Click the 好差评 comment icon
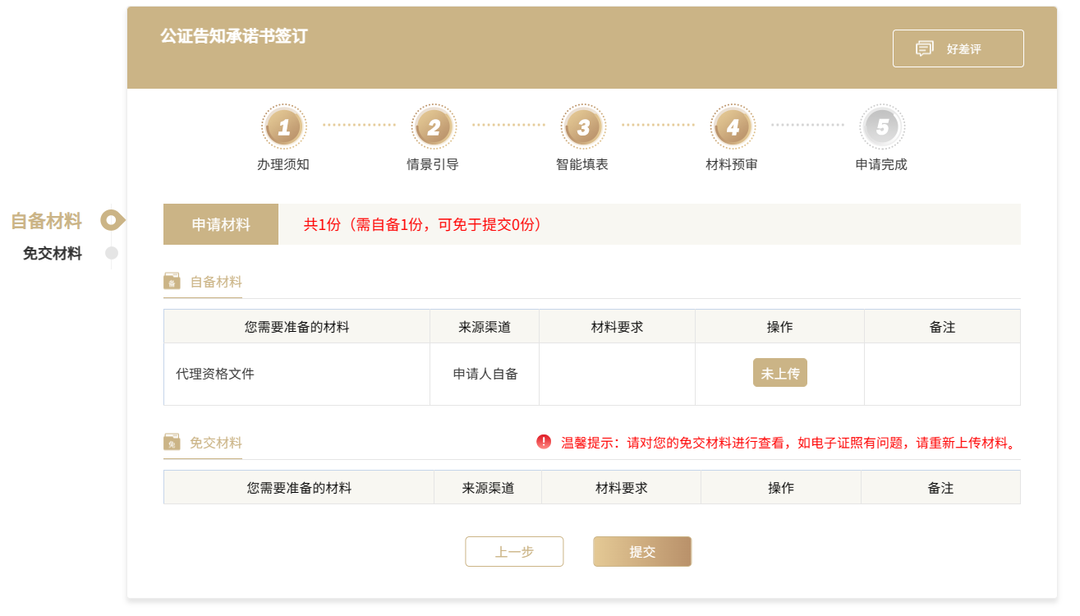The height and width of the screenshot is (616, 1080). 925,49
